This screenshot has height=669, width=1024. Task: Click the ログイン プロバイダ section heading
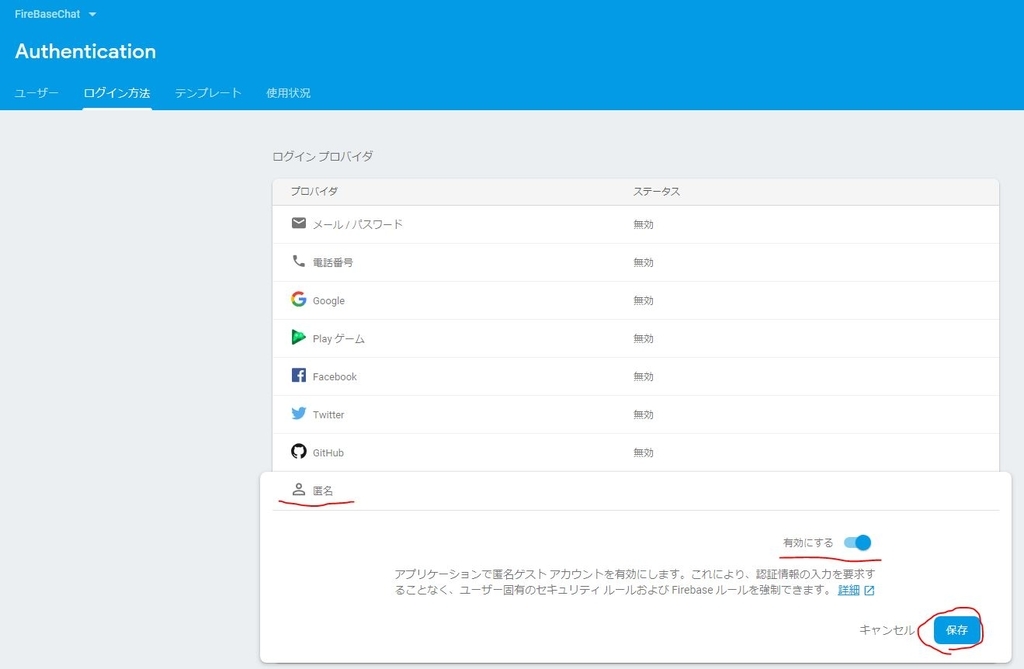pyautogui.click(x=323, y=156)
